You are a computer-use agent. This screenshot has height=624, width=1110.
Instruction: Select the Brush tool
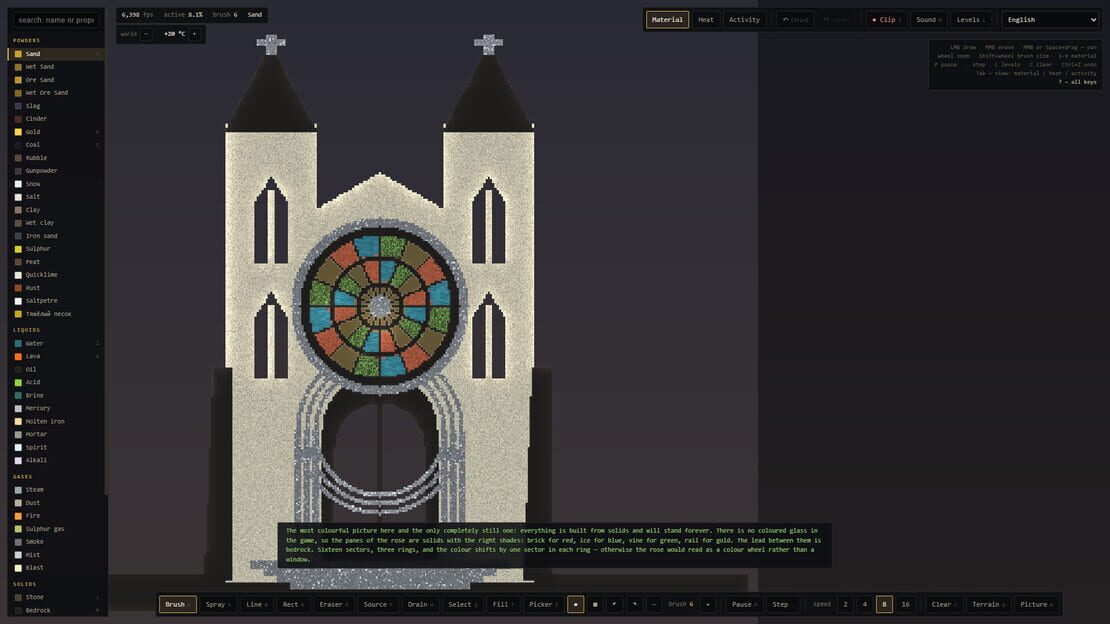(x=178, y=604)
